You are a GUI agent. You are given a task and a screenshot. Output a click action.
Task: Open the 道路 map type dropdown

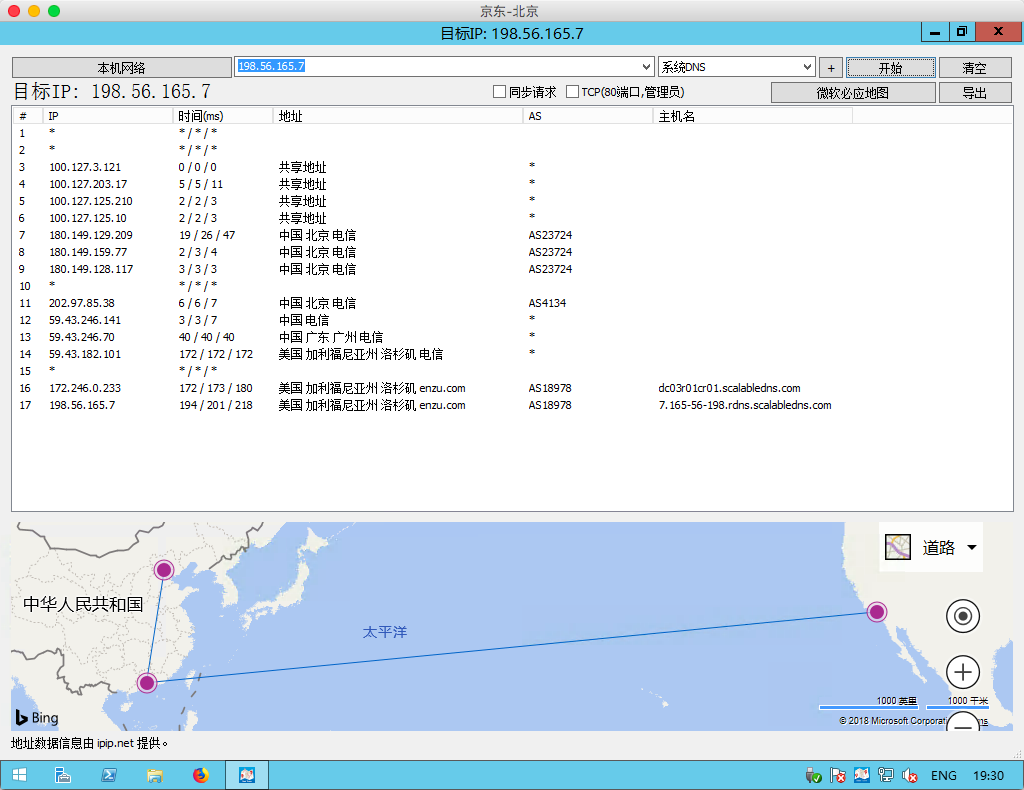point(931,547)
